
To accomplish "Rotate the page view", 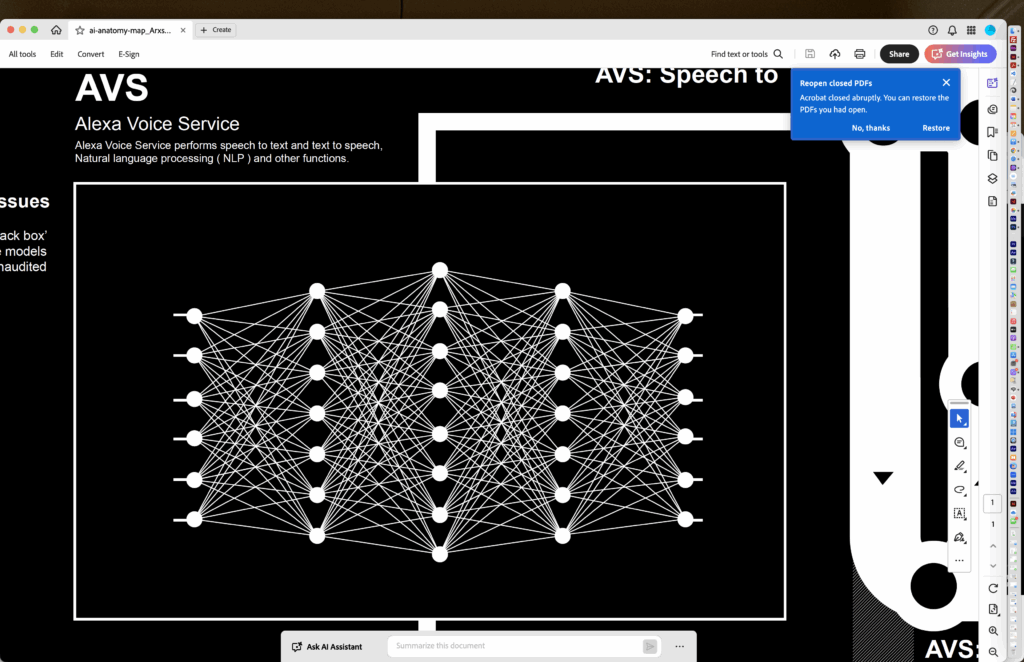I will click(x=993, y=588).
